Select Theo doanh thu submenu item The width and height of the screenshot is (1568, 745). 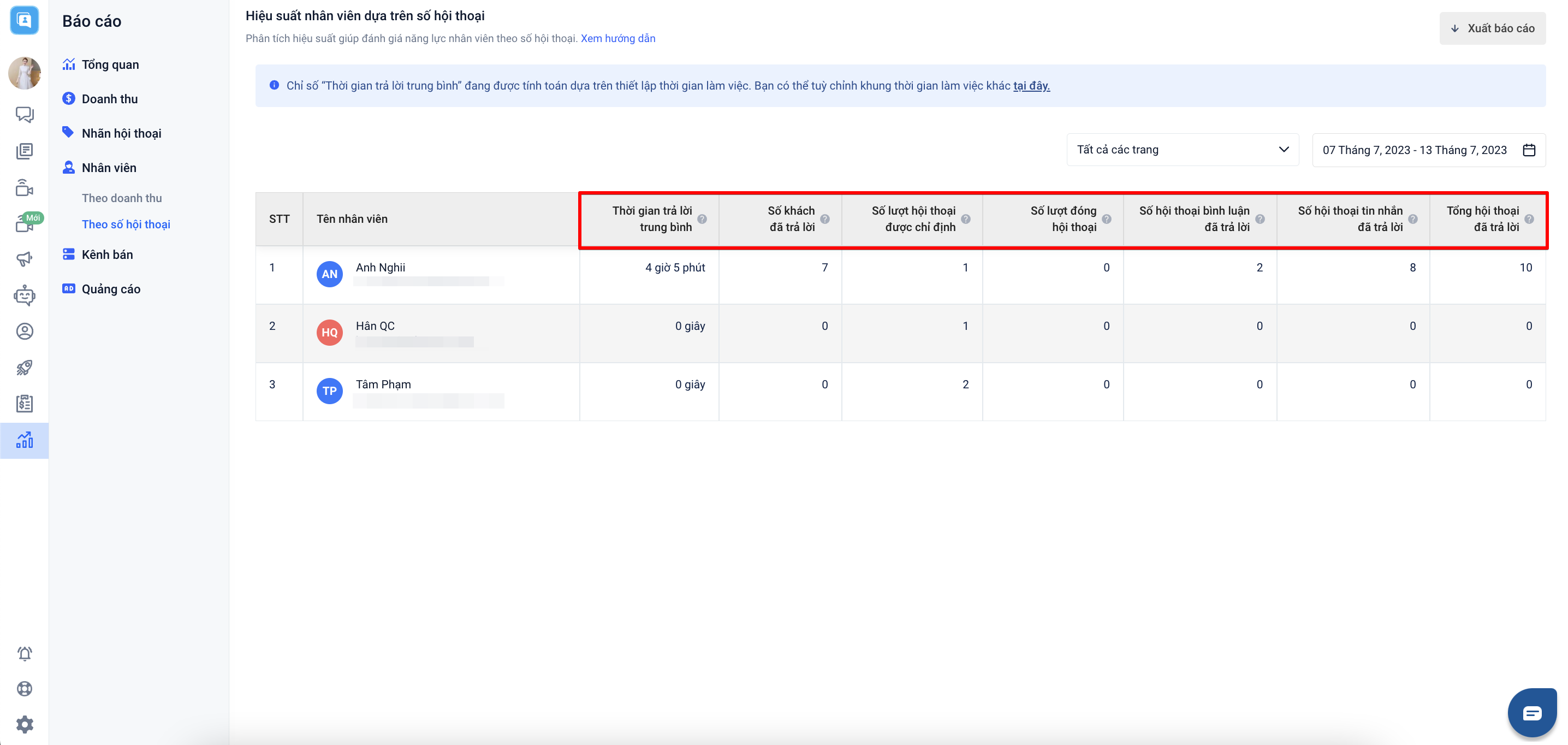tap(122, 198)
